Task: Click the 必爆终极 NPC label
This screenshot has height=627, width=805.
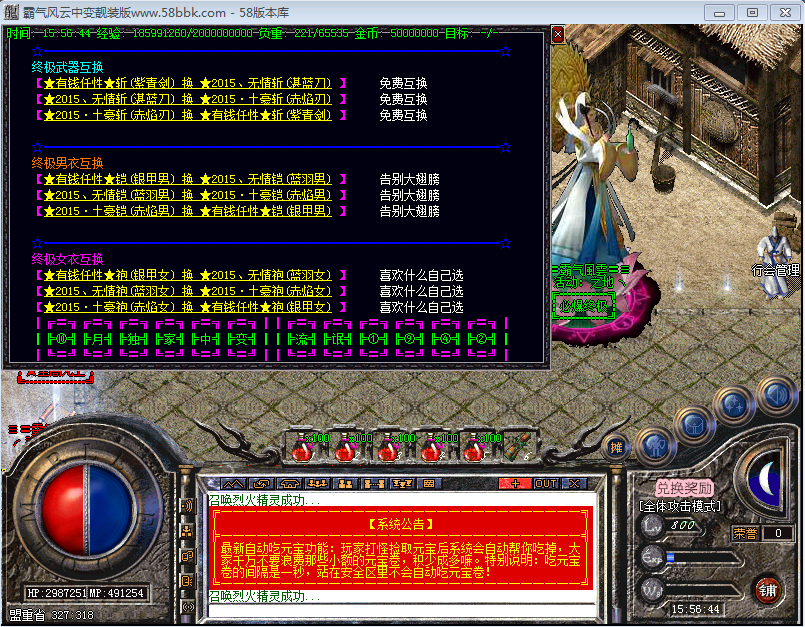Action: 583,306
